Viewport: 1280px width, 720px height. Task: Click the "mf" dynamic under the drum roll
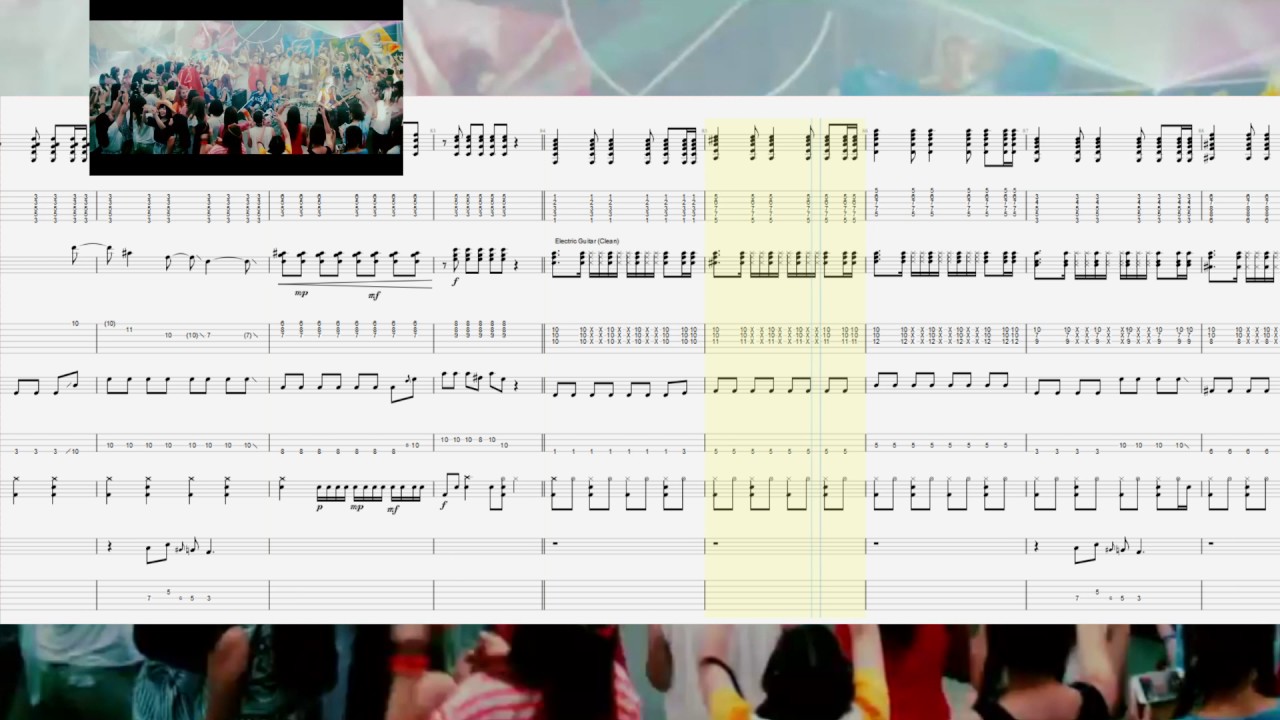393,508
